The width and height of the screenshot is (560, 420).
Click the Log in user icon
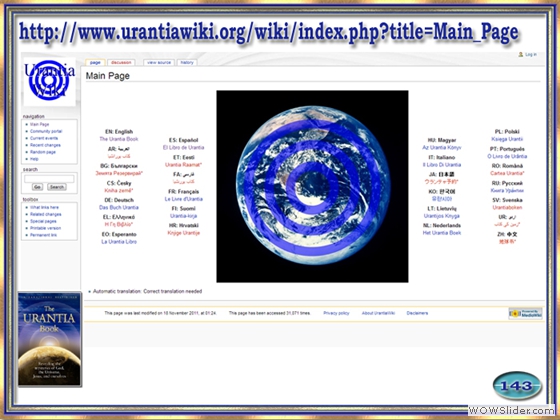coord(521,54)
